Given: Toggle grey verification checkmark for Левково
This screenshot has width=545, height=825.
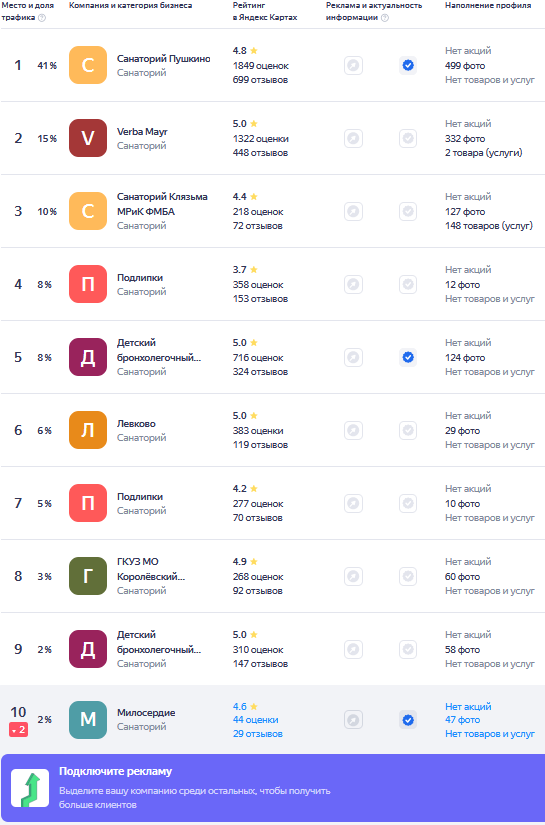Looking at the screenshot, I should (408, 430).
